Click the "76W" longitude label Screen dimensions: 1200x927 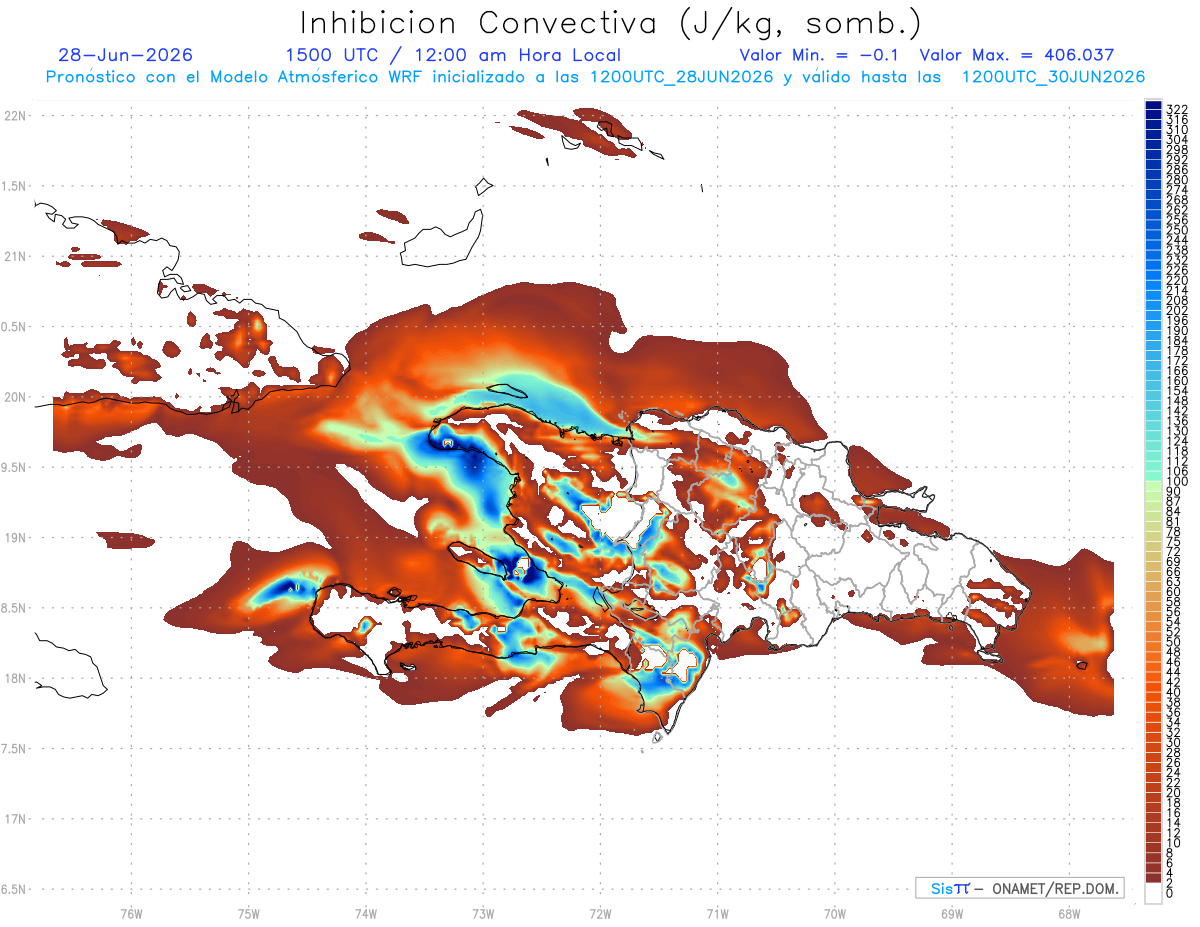pyautogui.click(x=131, y=912)
